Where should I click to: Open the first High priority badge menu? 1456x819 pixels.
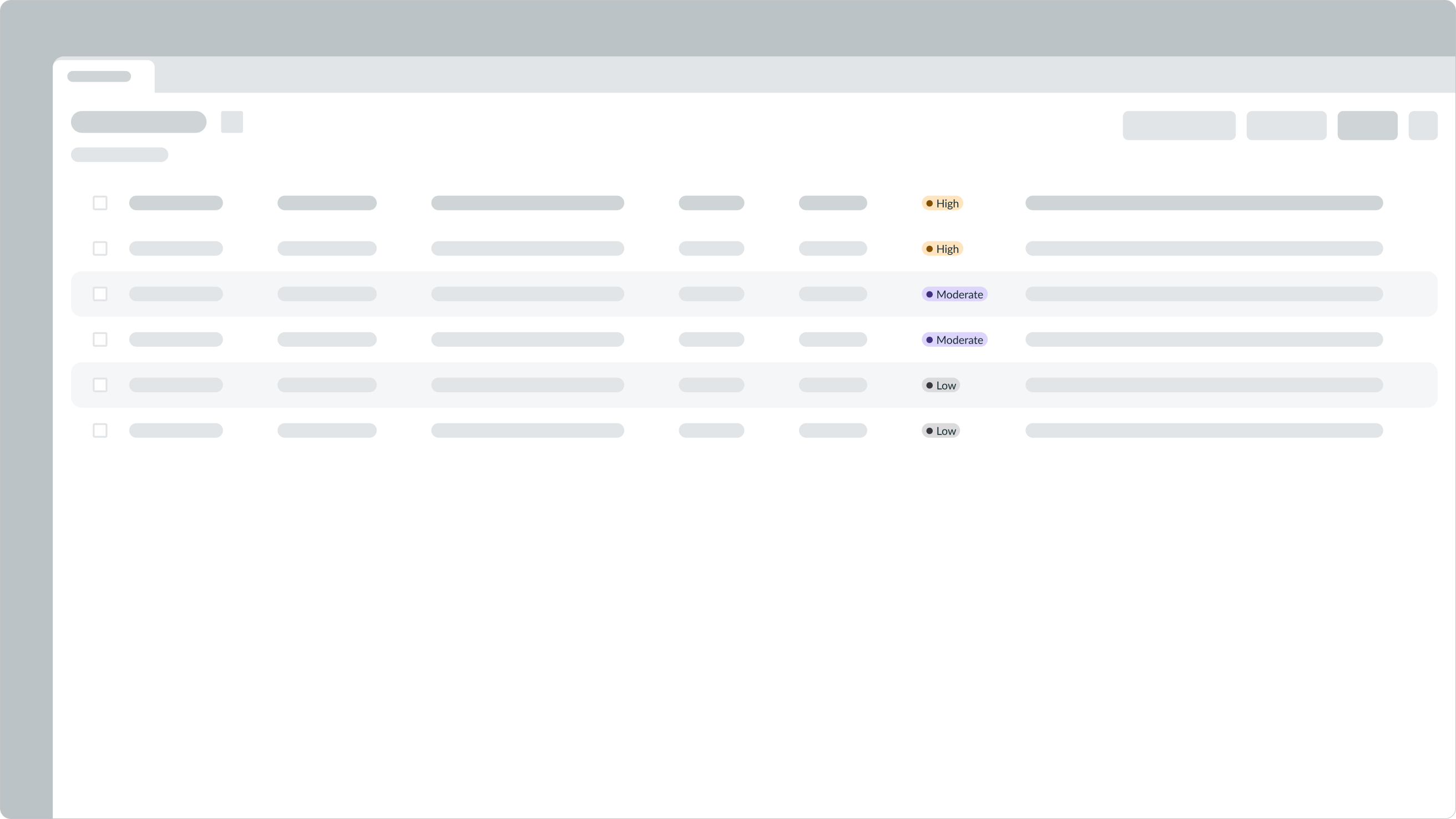click(x=942, y=203)
